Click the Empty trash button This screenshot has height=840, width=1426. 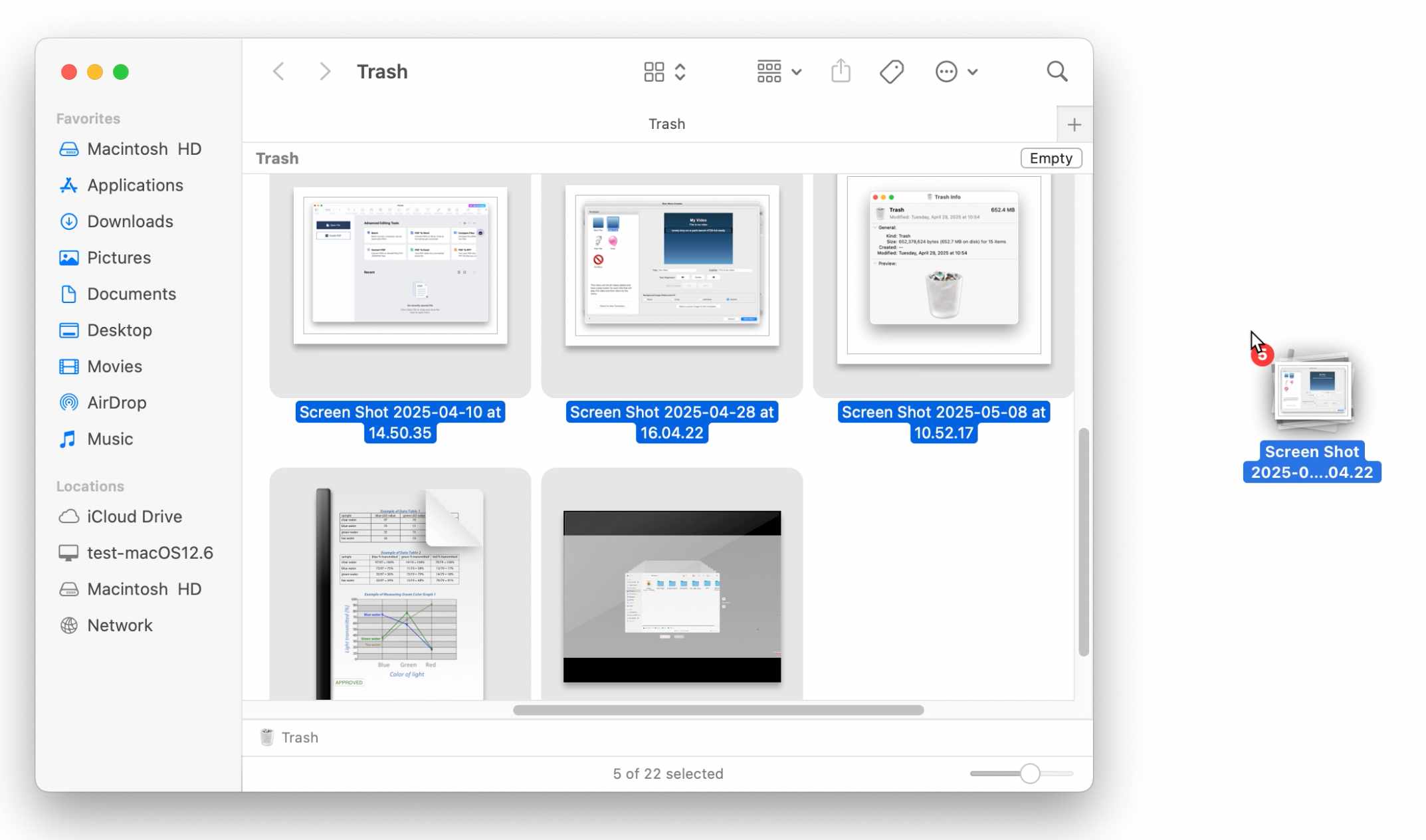tap(1051, 158)
